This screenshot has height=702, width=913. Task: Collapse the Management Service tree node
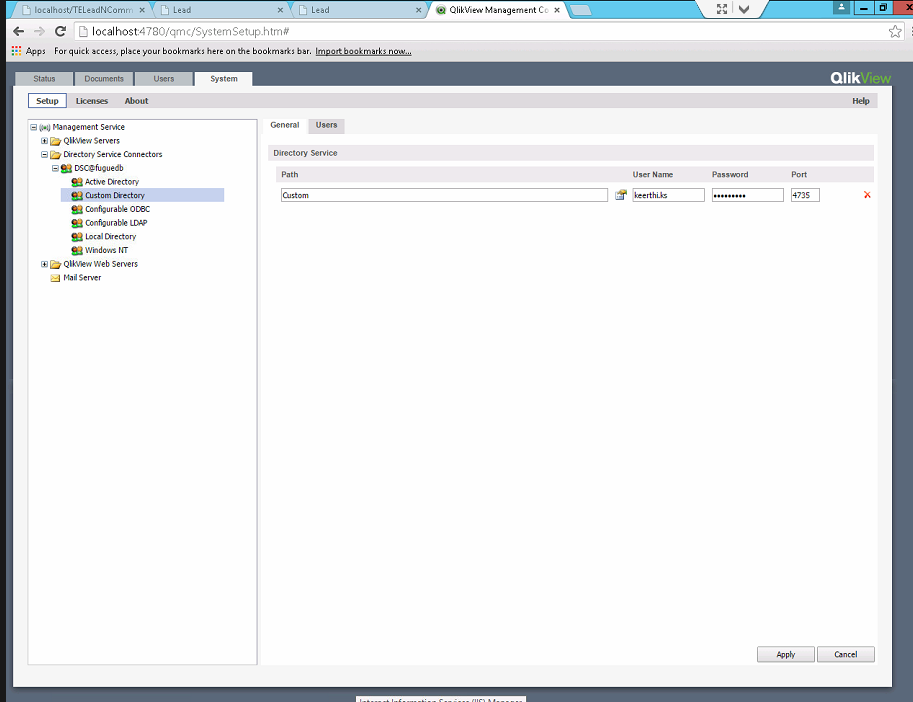click(34, 127)
